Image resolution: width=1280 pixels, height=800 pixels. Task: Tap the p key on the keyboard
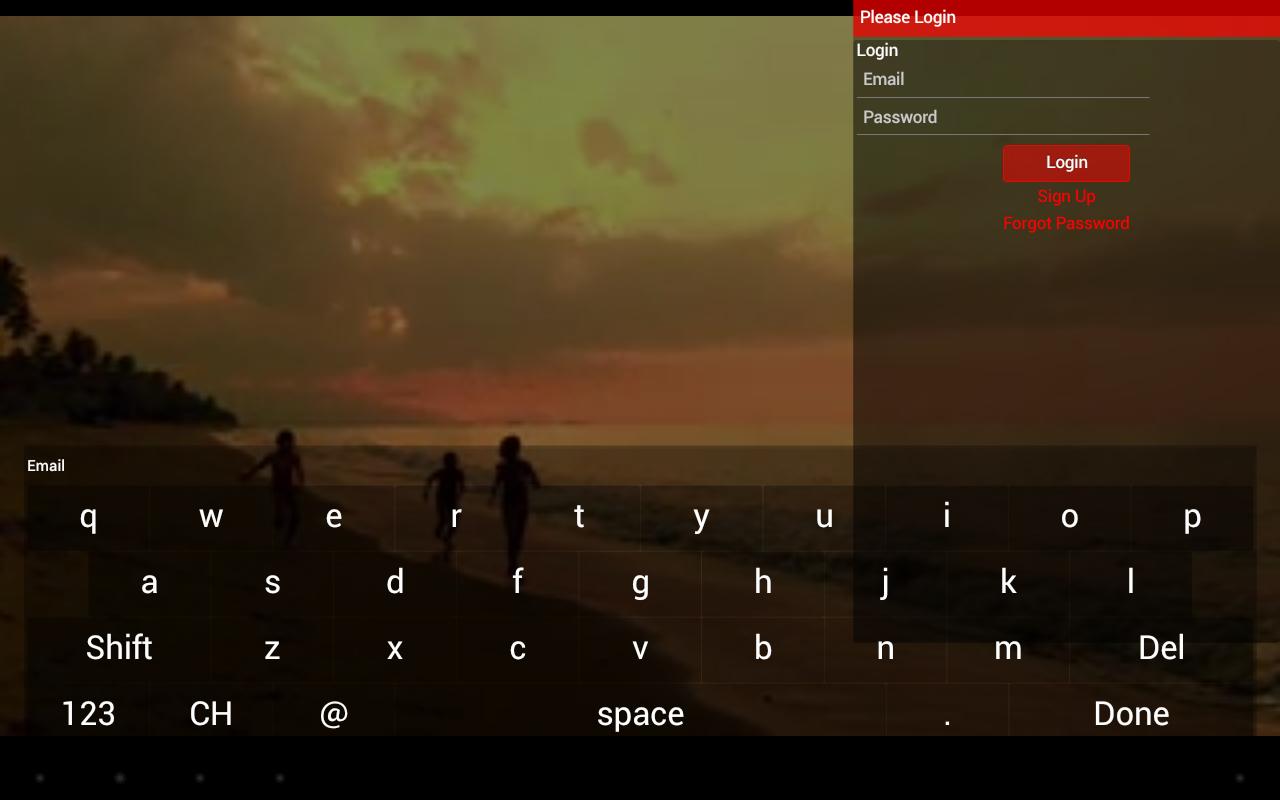1192,517
